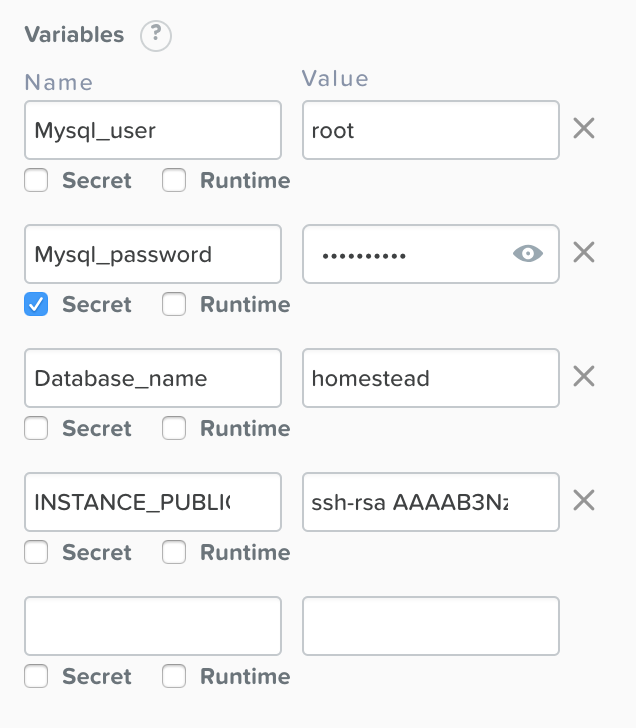636x728 pixels.
Task: Delete the Mysql_password variable with X
Action: (584, 252)
